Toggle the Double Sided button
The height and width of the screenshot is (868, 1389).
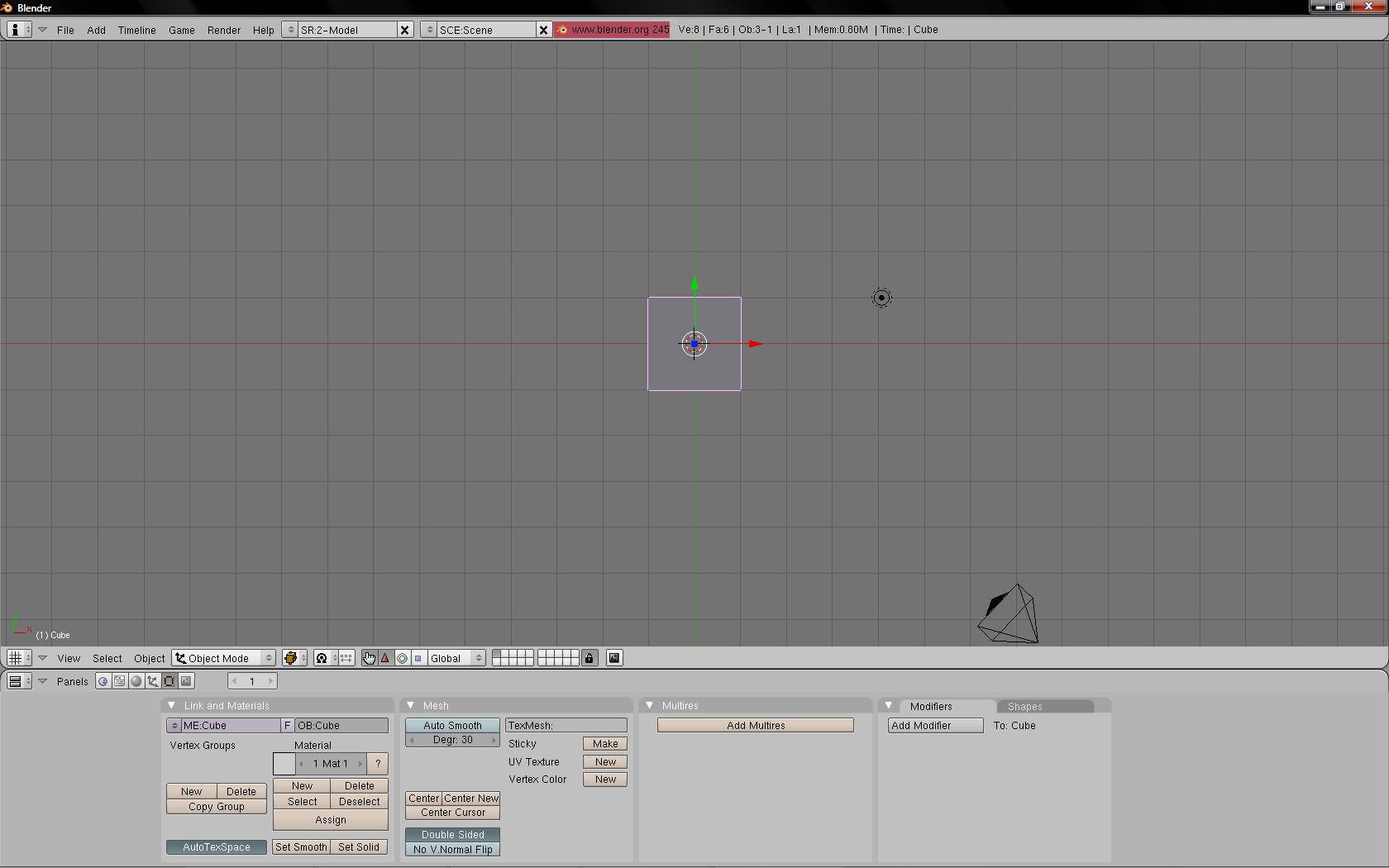coord(452,834)
